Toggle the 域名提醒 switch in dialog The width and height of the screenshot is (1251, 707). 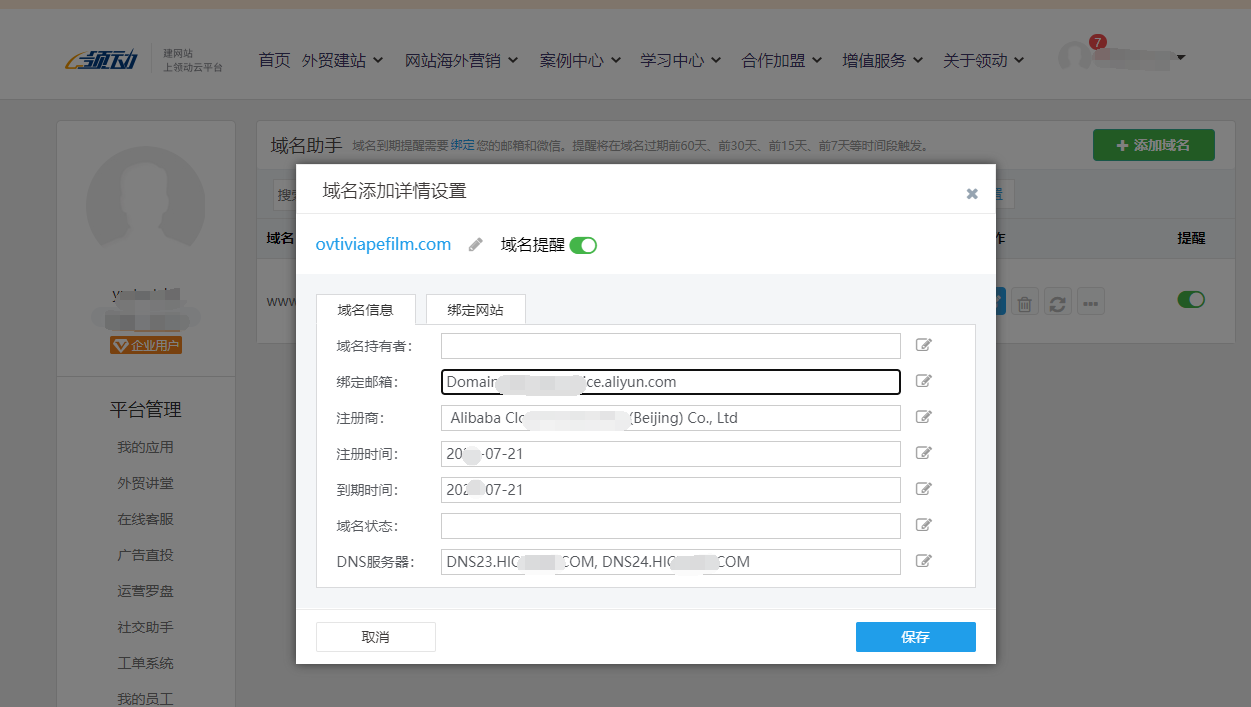[x=583, y=245]
